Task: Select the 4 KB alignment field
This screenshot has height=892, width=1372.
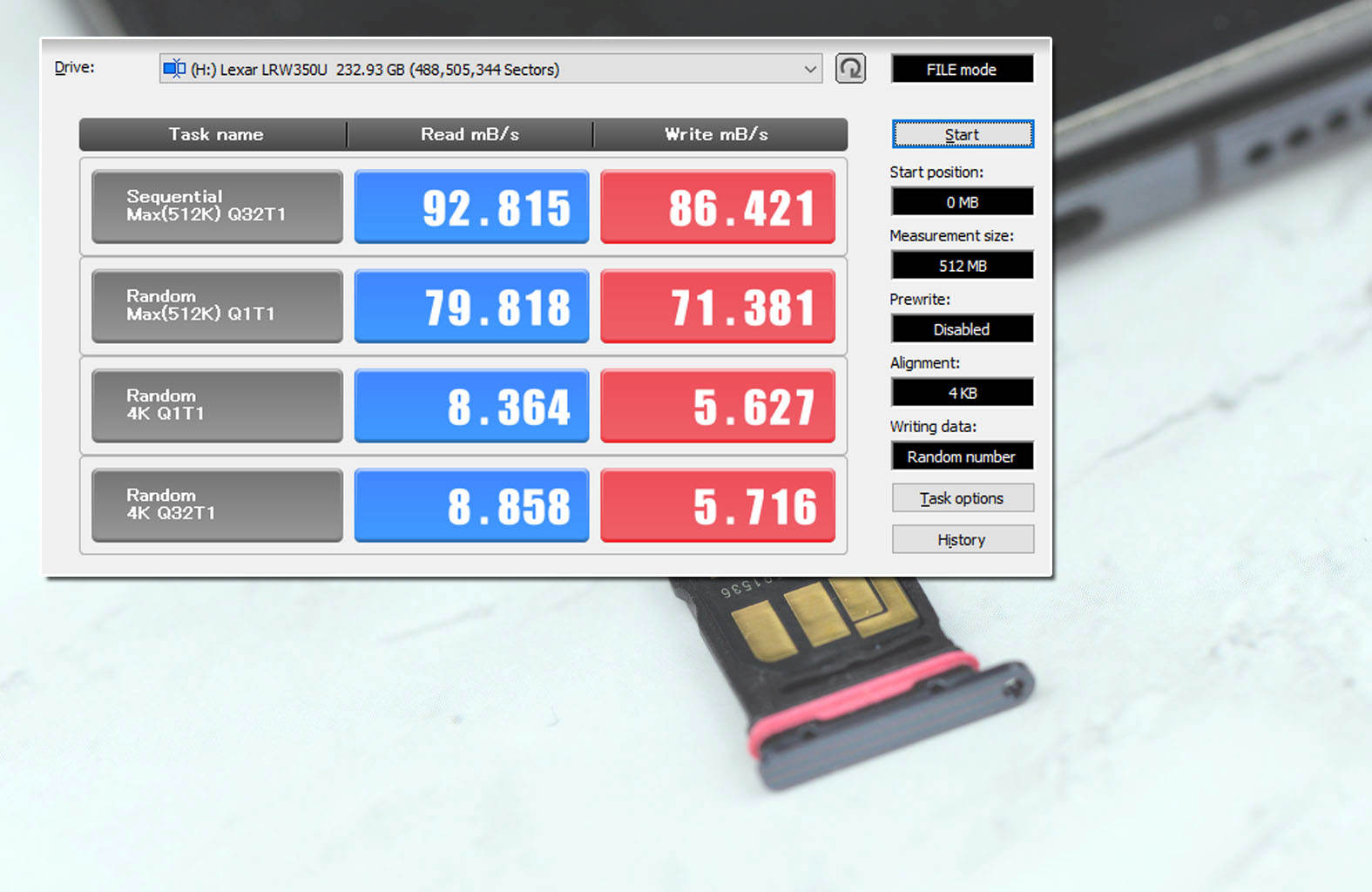Action: pyautogui.click(x=962, y=393)
